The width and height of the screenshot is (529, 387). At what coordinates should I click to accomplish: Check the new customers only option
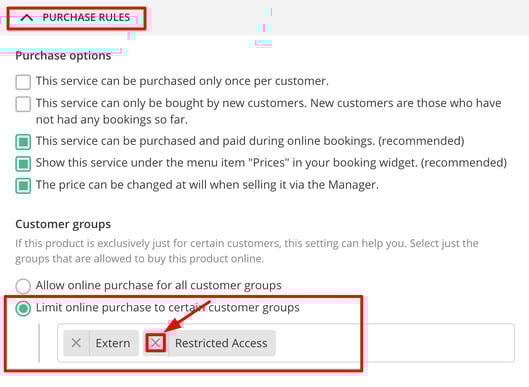[x=23, y=104]
